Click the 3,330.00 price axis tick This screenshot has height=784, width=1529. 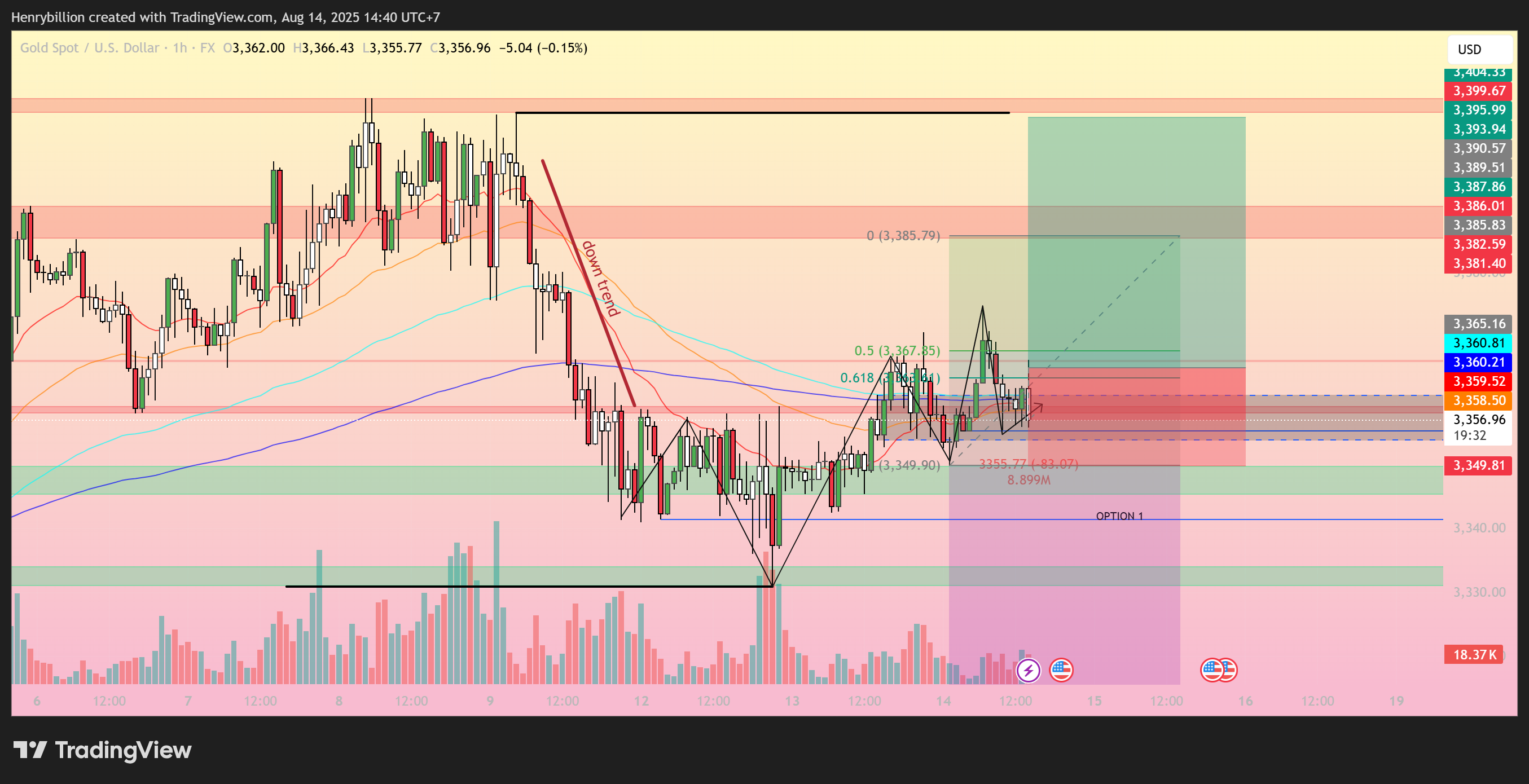pyautogui.click(x=1479, y=592)
